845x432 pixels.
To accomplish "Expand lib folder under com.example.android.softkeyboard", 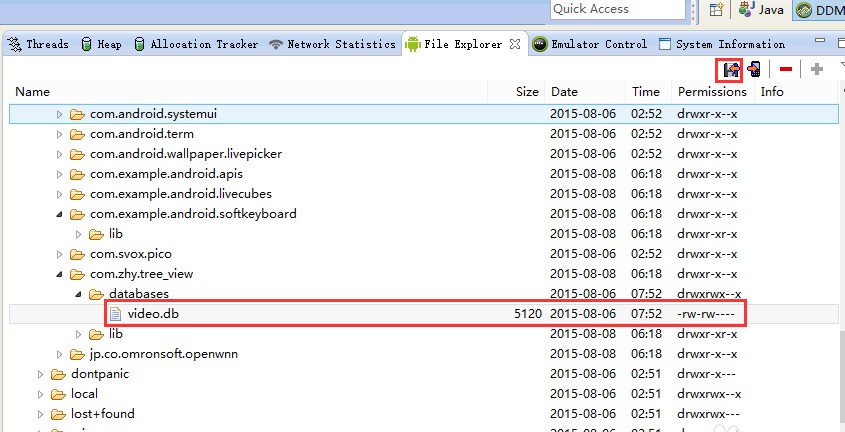I will pyautogui.click(x=78, y=234).
